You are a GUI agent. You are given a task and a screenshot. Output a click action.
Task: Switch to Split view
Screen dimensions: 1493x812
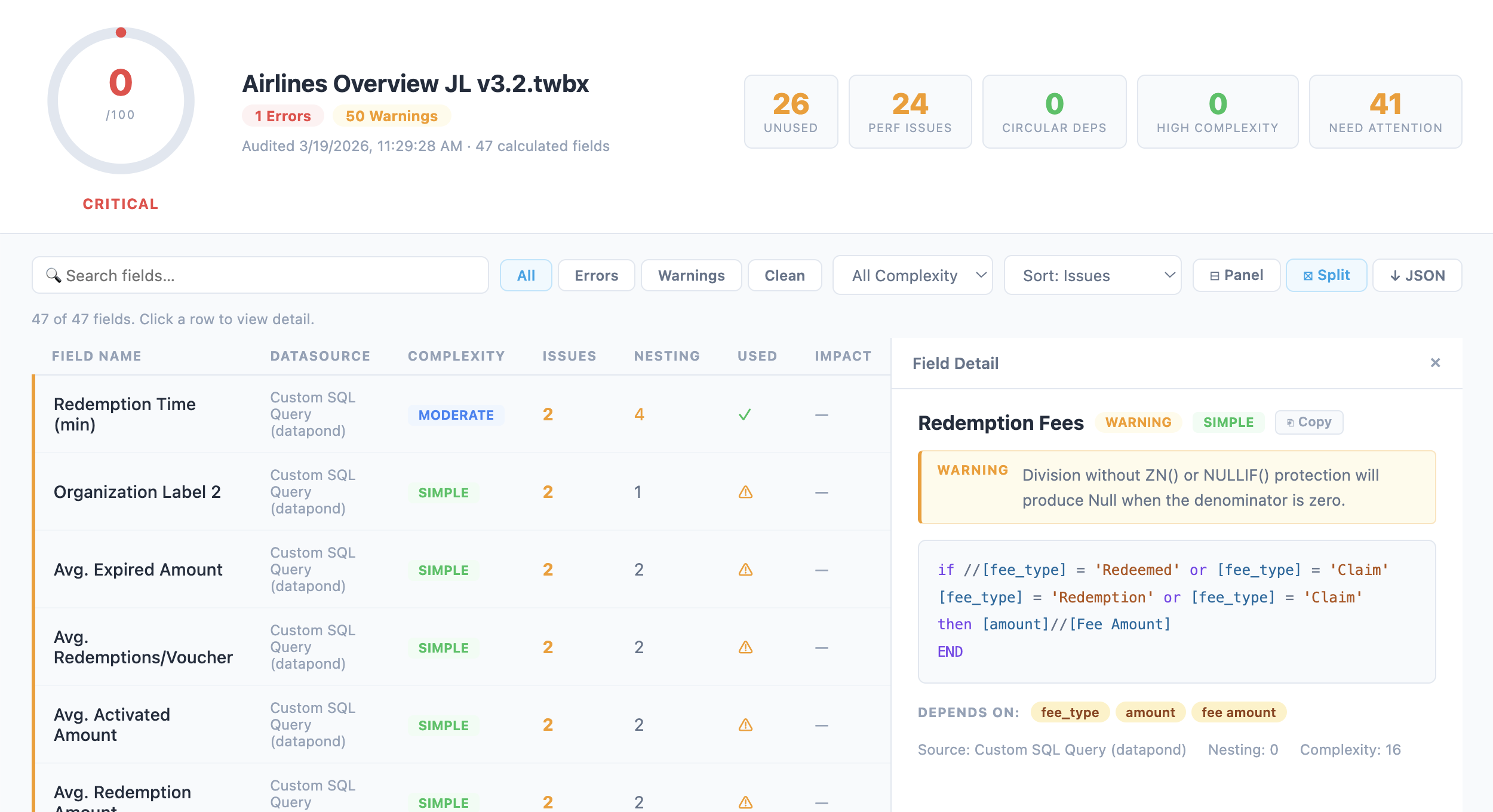1326,275
